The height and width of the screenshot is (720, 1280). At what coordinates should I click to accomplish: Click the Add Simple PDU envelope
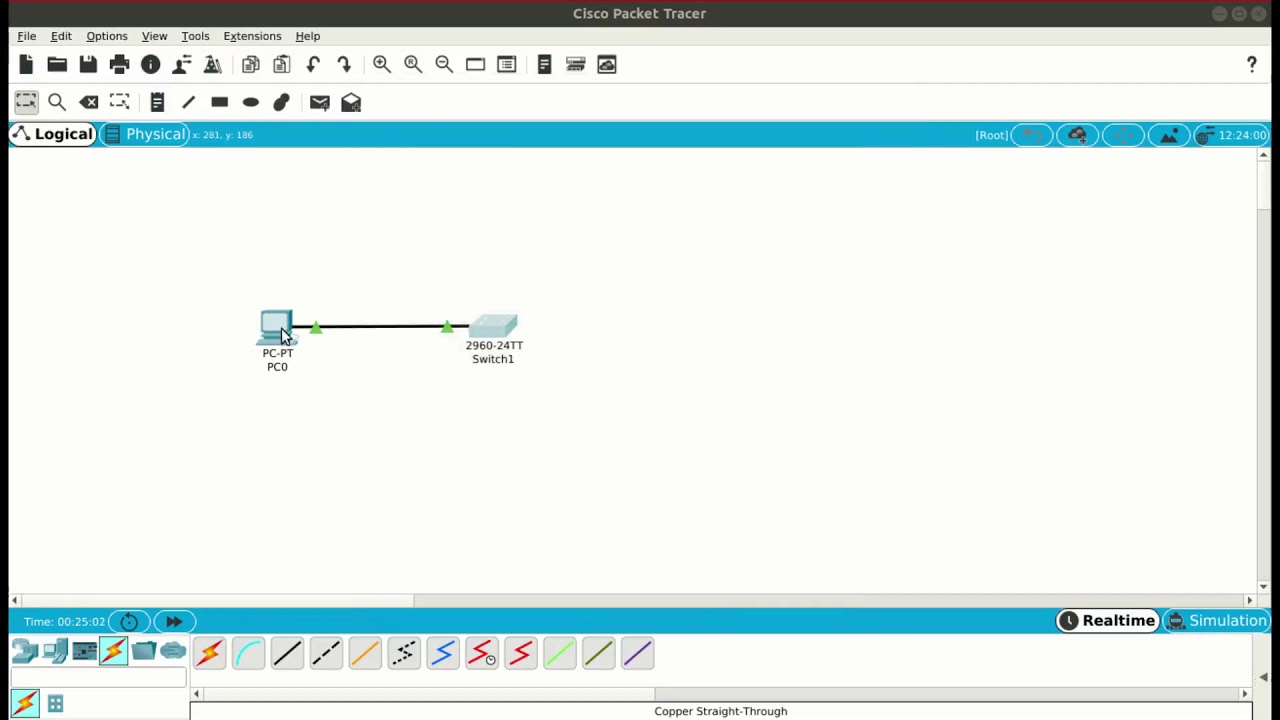tap(320, 102)
